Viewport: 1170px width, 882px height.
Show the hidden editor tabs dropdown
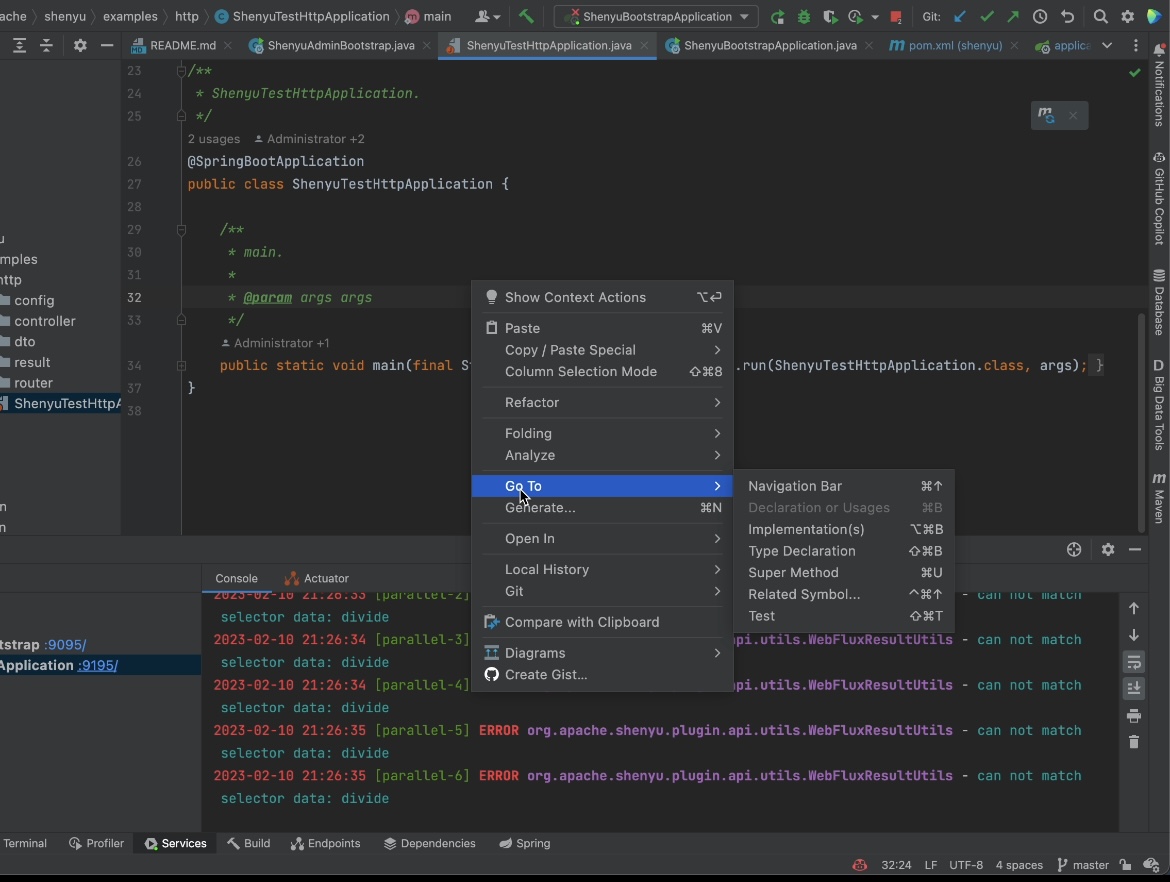pyautogui.click(x=1107, y=46)
